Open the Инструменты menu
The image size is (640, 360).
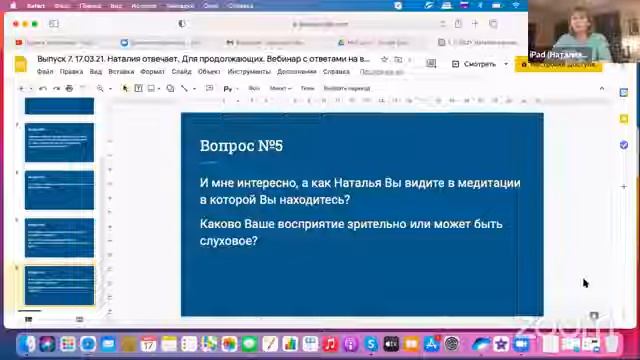(x=249, y=71)
